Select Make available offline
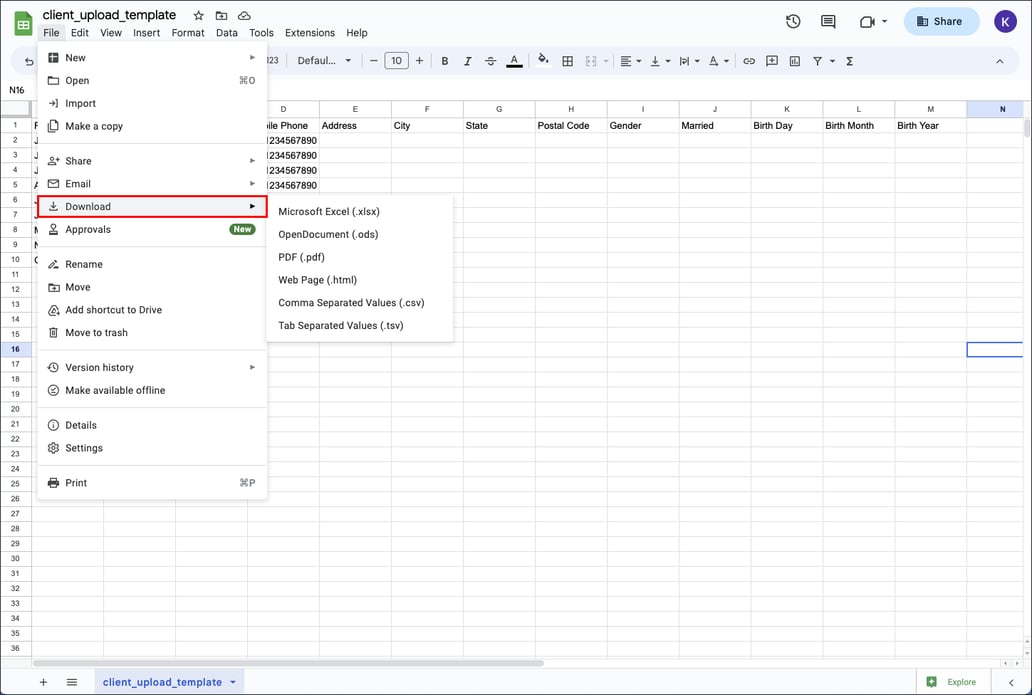 coord(152,390)
